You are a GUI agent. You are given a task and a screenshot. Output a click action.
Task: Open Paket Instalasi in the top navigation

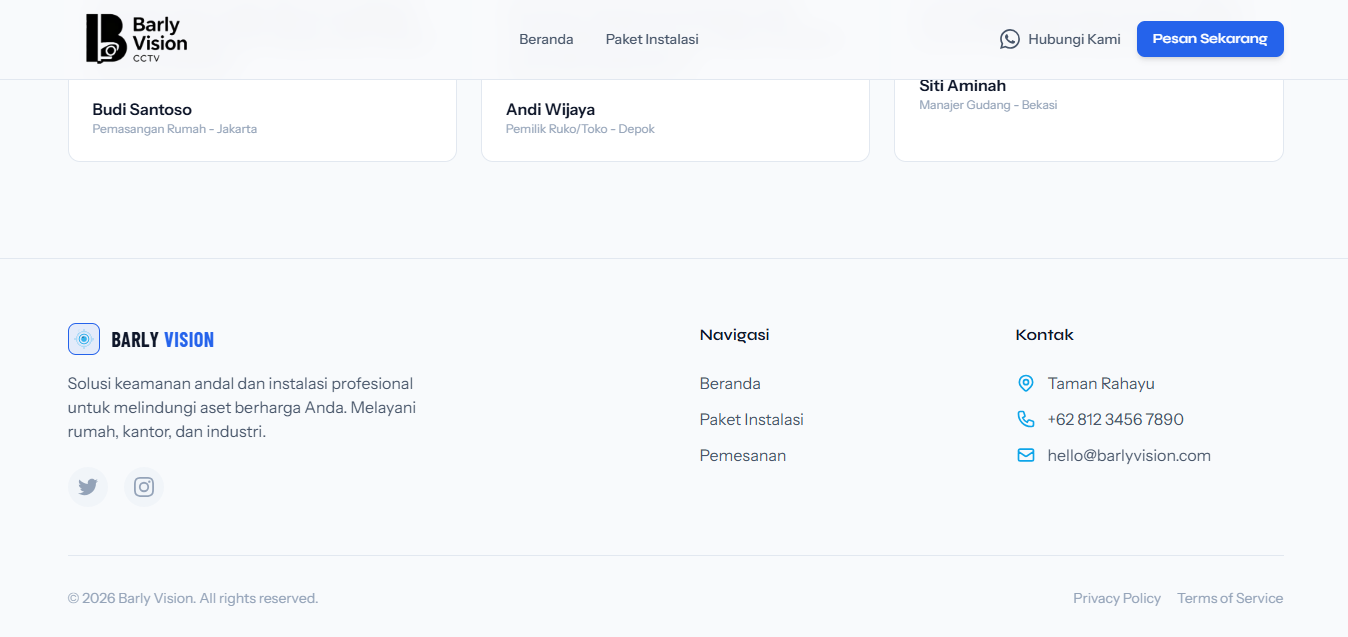point(652,39)
